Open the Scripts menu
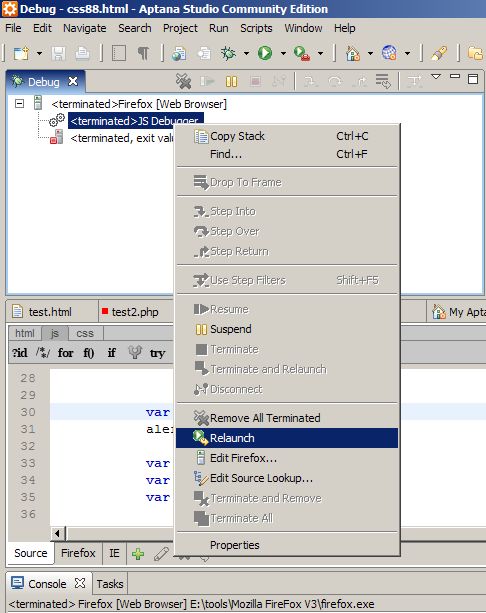 [x=256, y=28]
